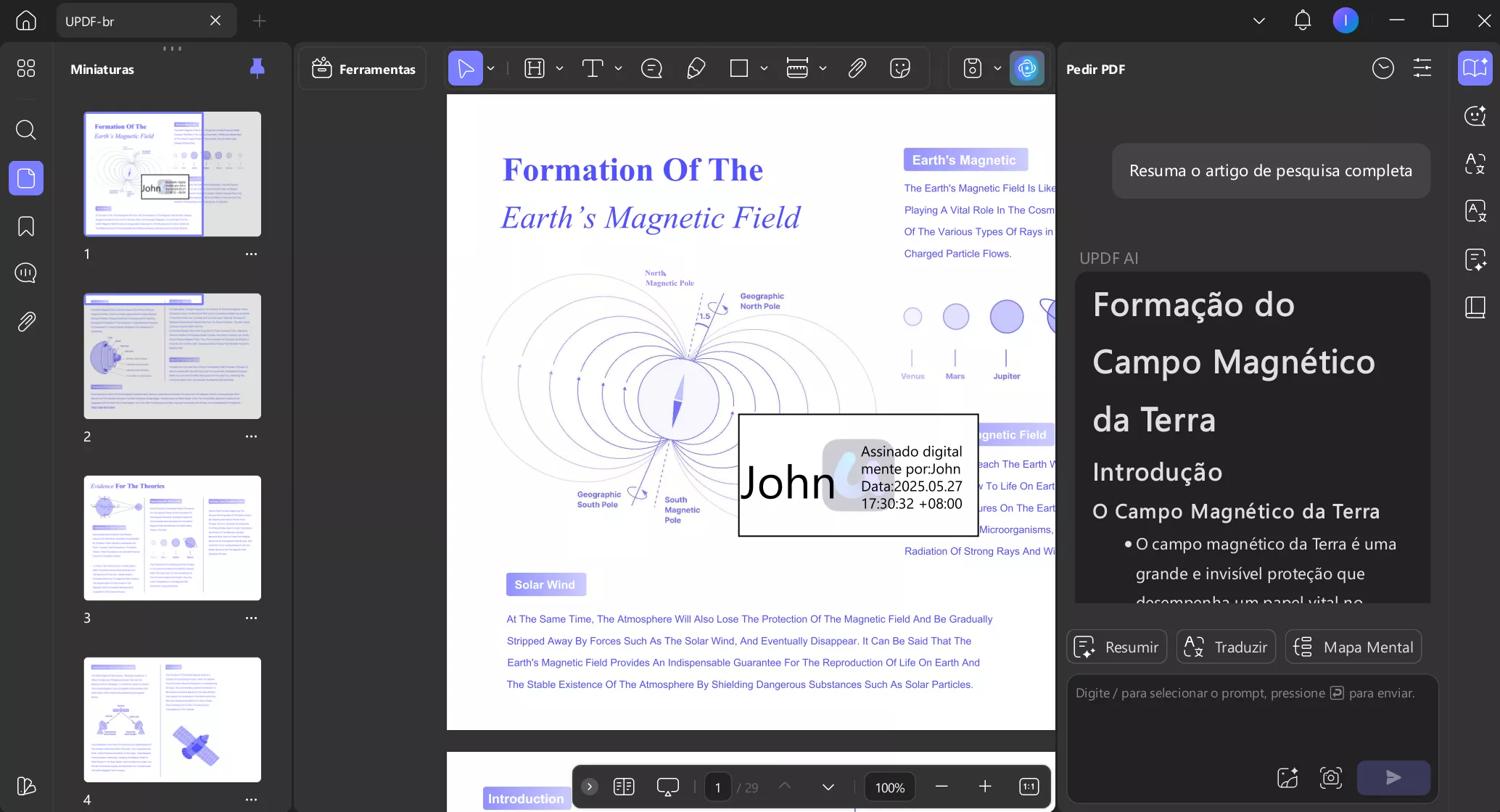Pin the Miniaturas thumbnail panel

pos(257,68)
